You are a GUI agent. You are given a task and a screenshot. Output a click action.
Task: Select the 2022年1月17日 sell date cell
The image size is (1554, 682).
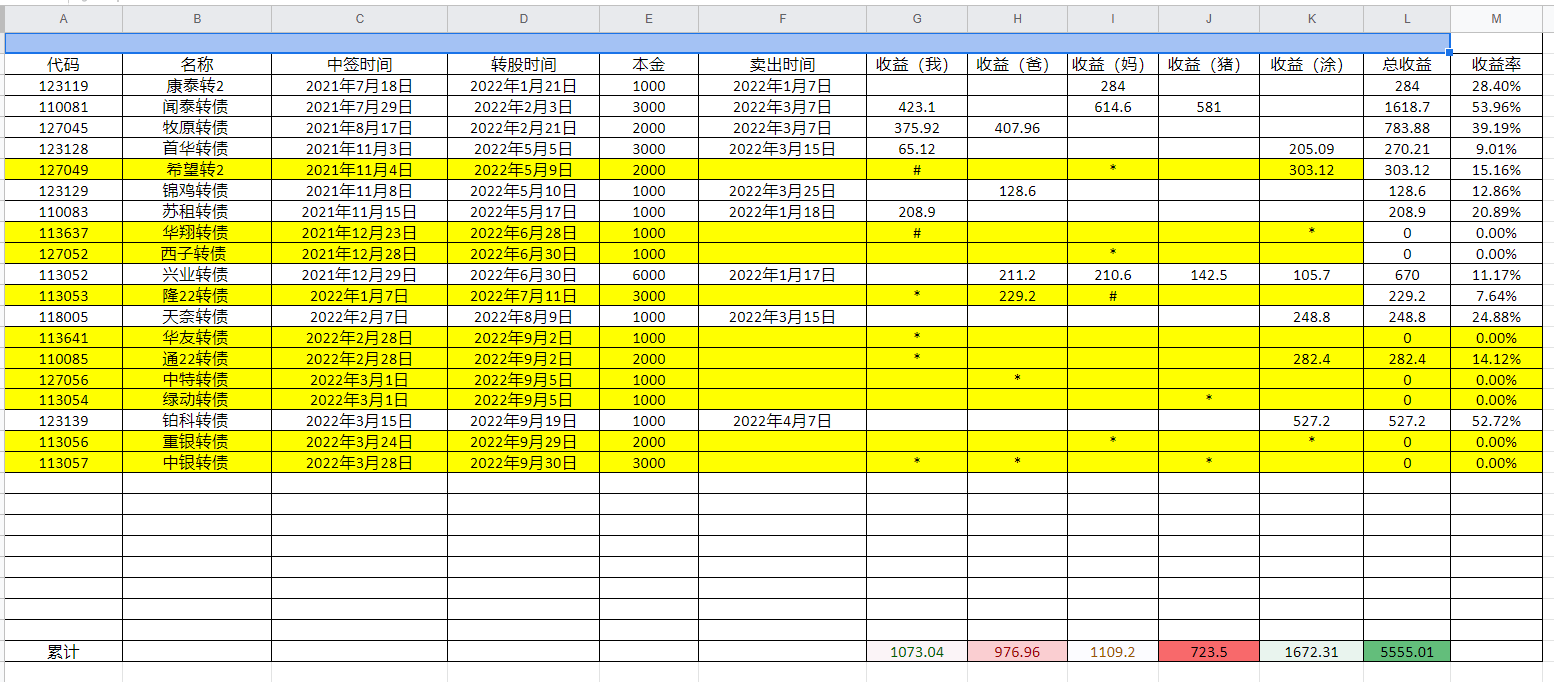coord(782,275)
